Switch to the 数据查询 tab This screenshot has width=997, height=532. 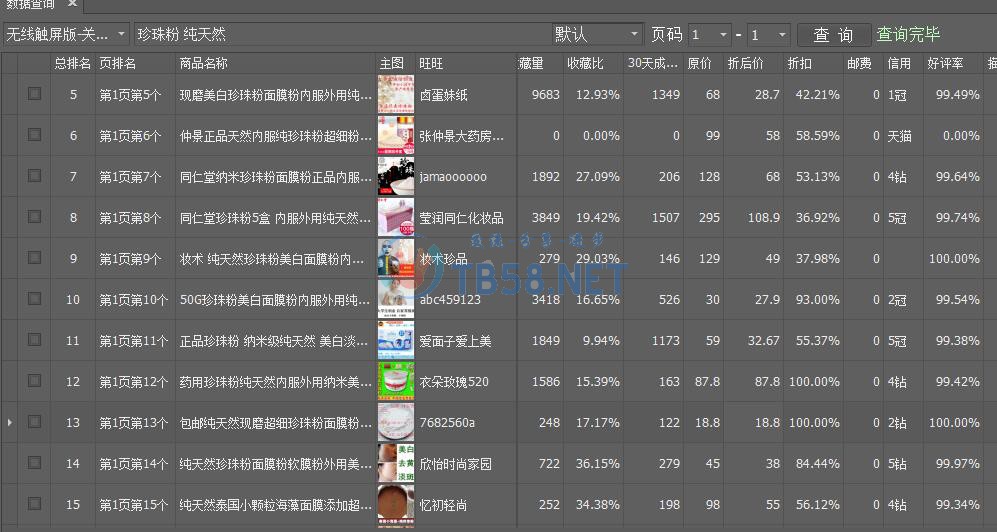(x=29, y=5)
